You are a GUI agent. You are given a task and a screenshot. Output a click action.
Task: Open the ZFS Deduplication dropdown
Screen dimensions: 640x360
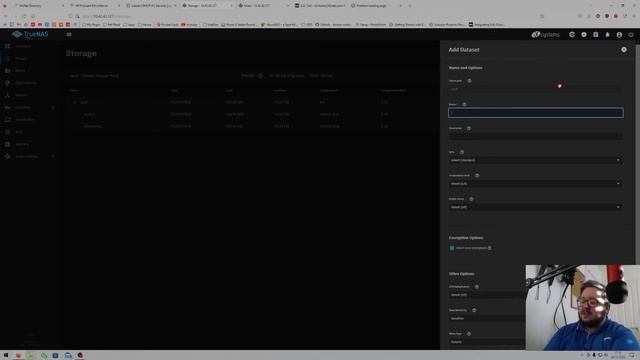click(487, 295)
